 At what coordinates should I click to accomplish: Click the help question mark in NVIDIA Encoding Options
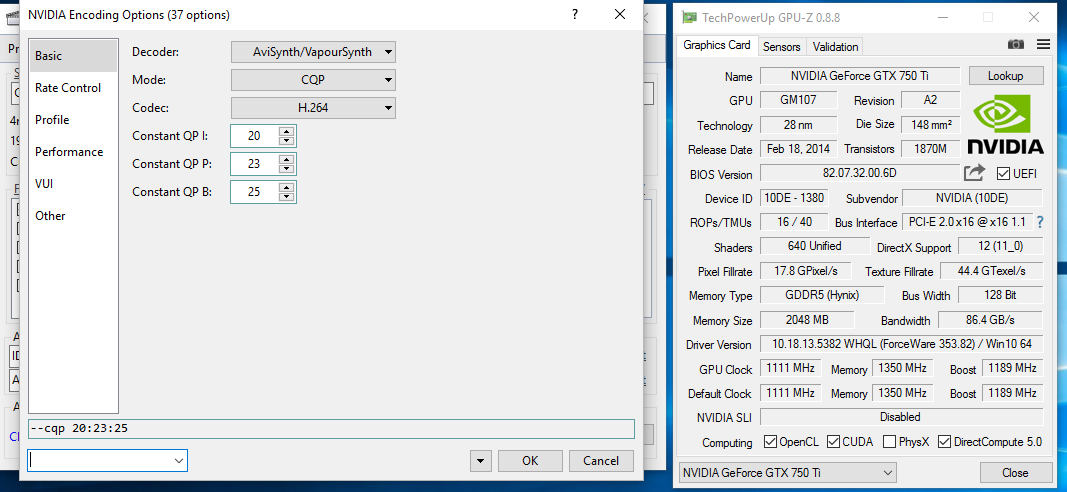pyautogui.click(x=576, y=14)
